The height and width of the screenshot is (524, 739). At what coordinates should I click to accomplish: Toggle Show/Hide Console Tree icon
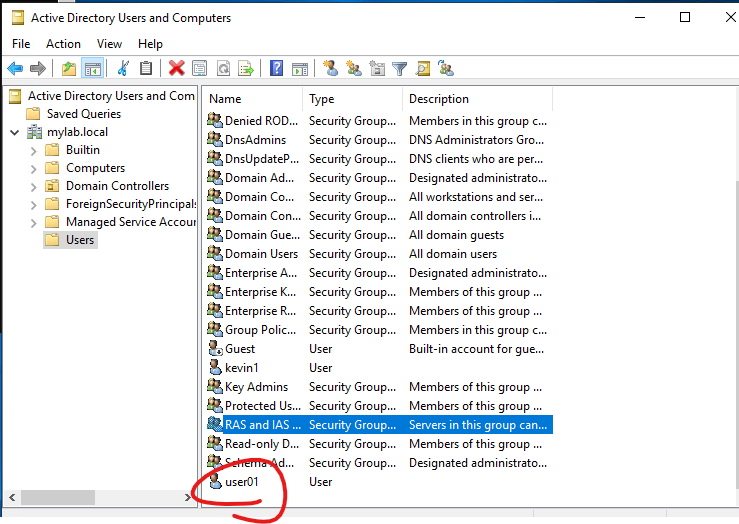click(x=93, y=69)
